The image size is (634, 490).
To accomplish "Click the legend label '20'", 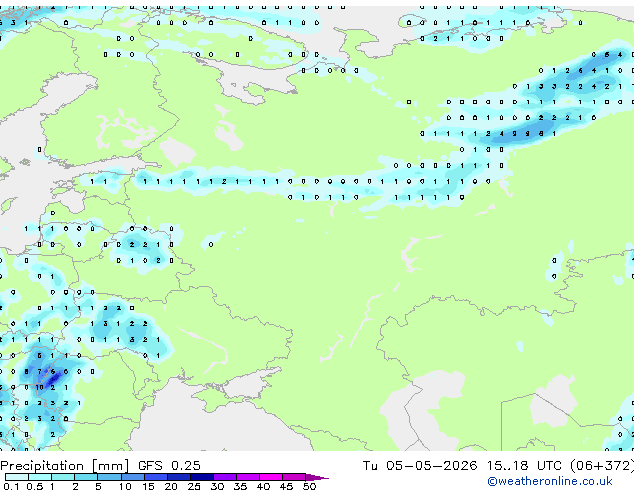I will 171,486.
